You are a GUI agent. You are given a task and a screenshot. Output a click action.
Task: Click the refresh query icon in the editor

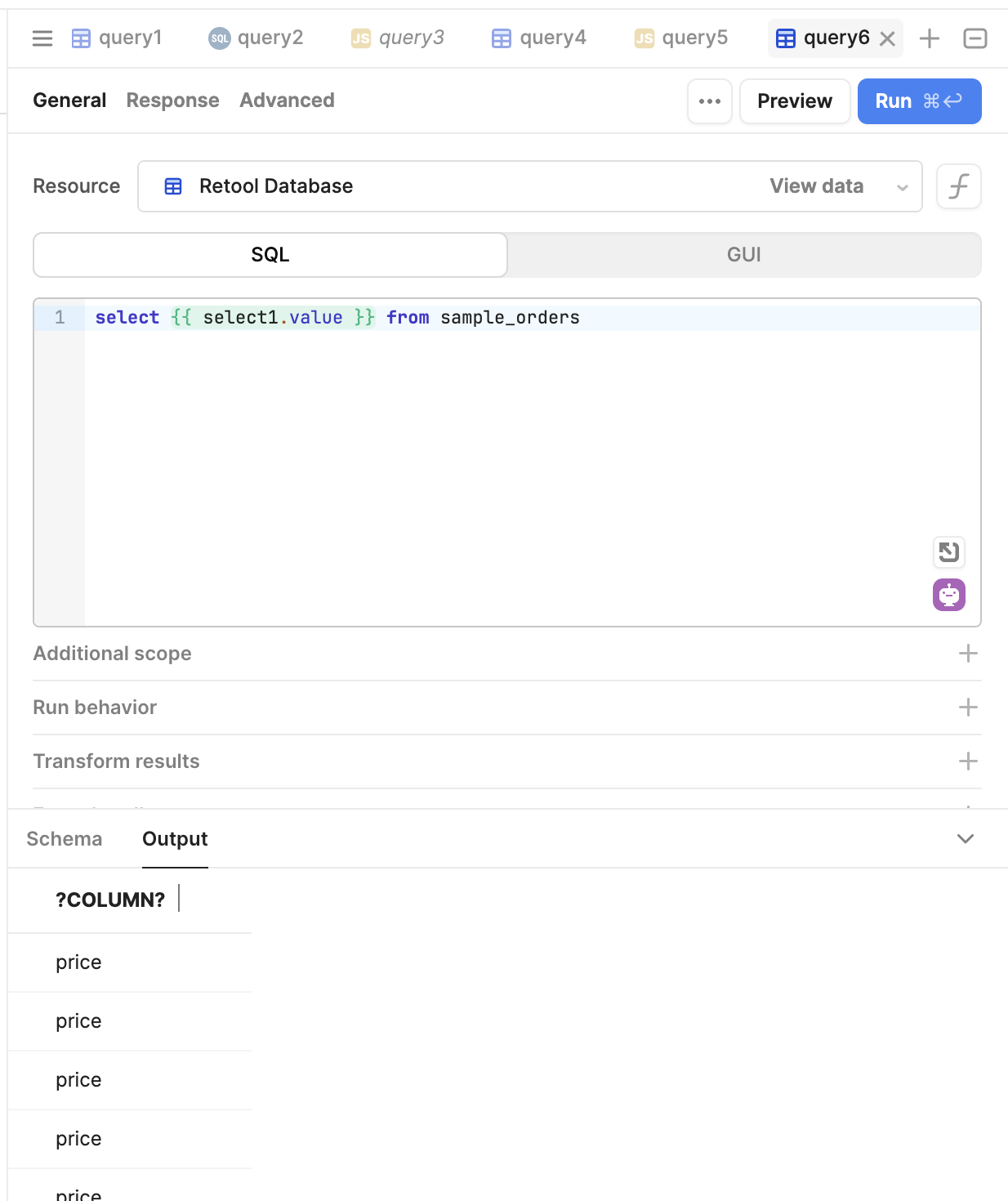click(948, 552)
